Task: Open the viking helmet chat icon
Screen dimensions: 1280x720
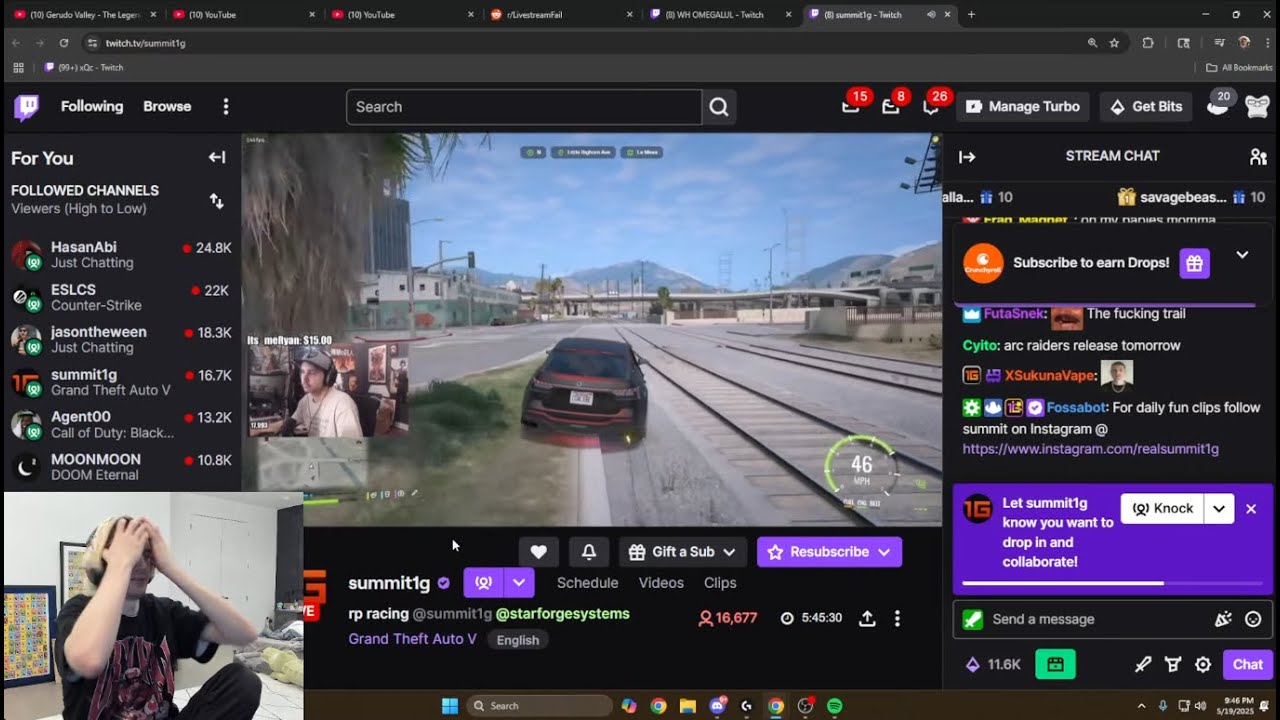Action: pos(1173,664)
